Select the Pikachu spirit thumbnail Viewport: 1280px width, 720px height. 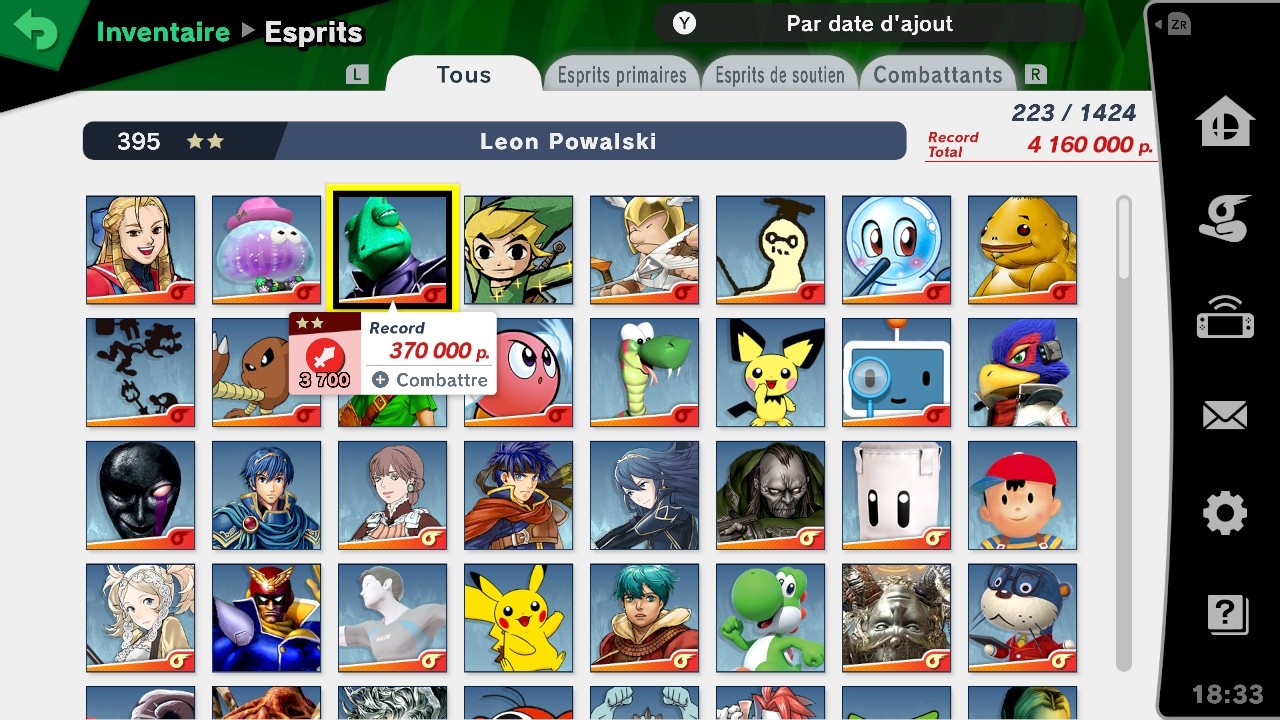(518, 618)
